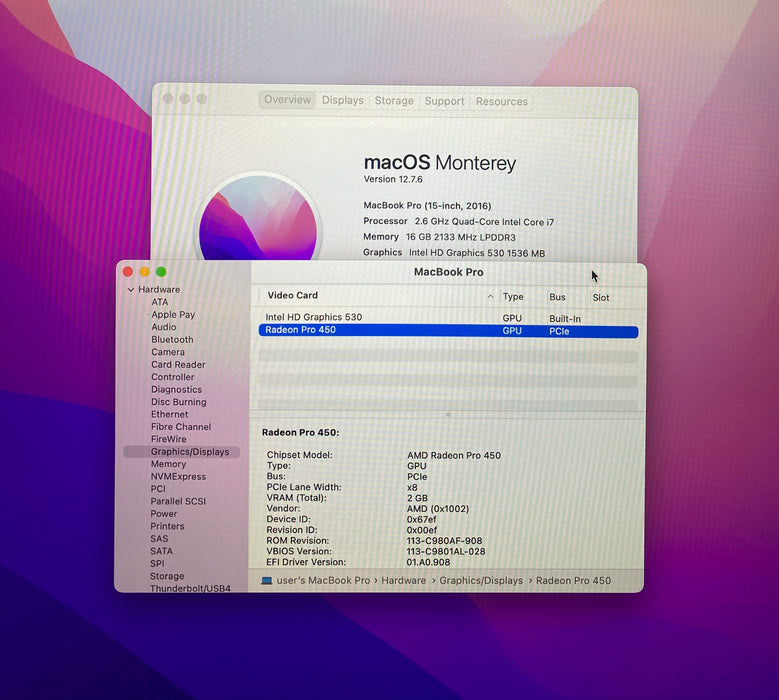779x700 pixels.
Task: Select Graphics/Displays in the sidebar
Action: click(182, 452)
